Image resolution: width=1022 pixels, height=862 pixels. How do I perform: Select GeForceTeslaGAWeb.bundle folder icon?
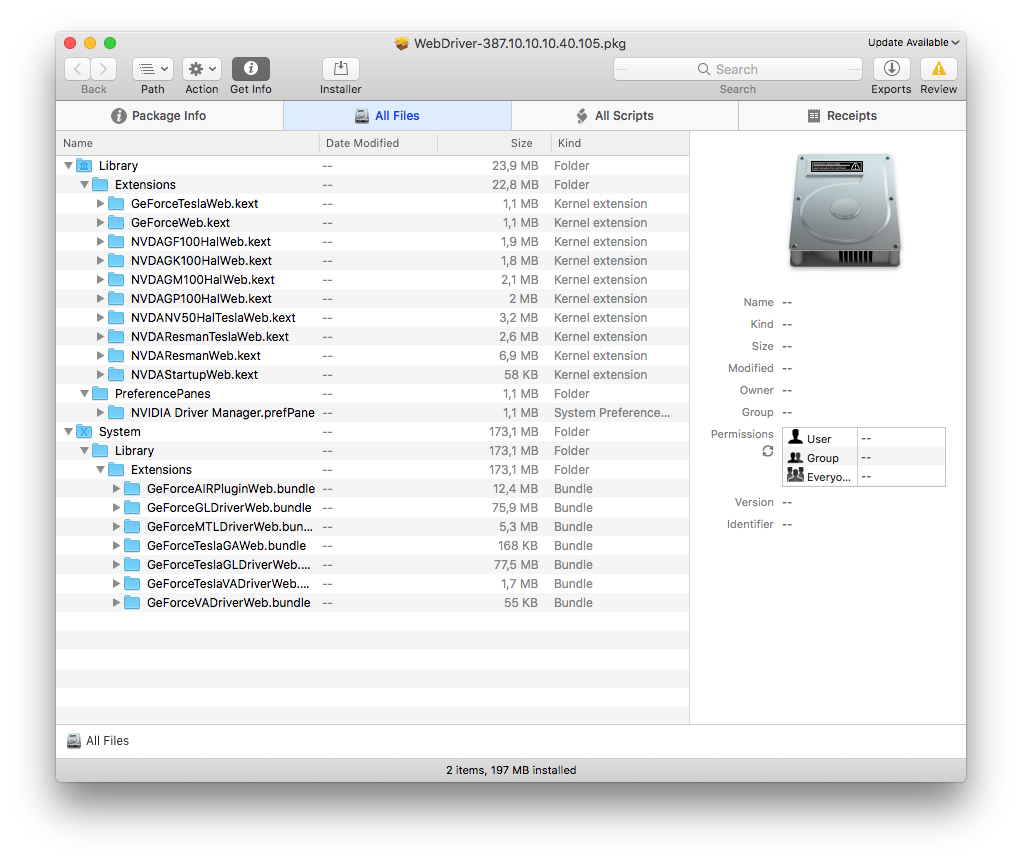pos(132,545)
